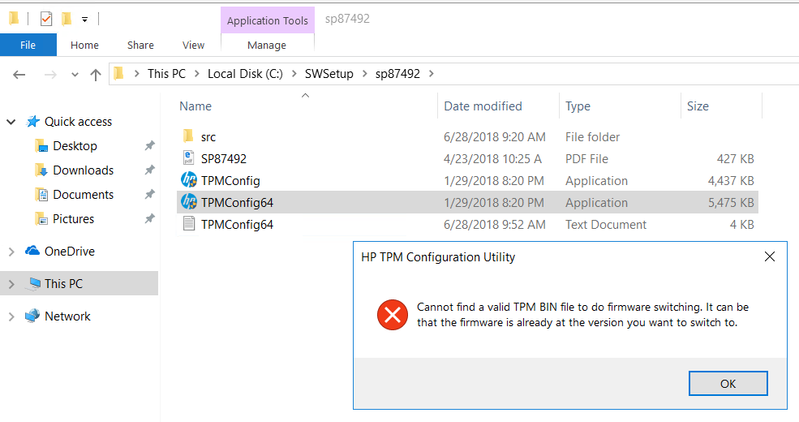
Task: Sort files by Date modified column
Action: coord(483,106)
